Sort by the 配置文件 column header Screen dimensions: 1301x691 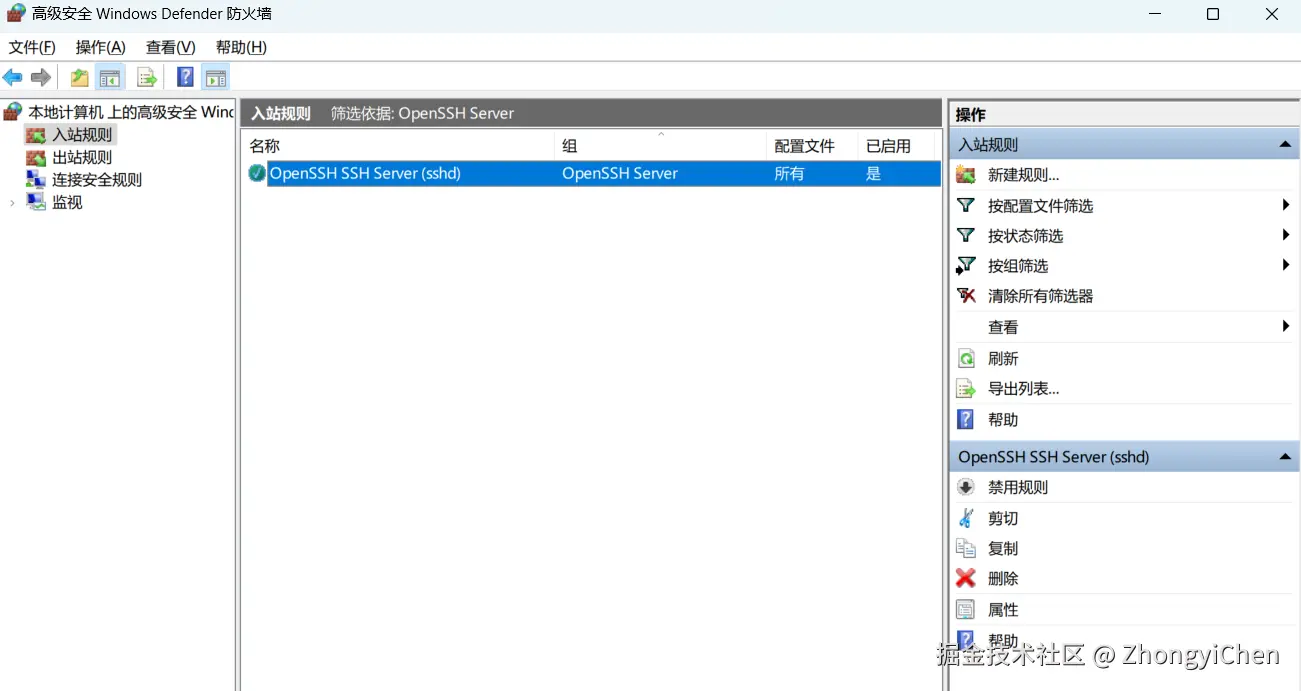tap(812, 146)
